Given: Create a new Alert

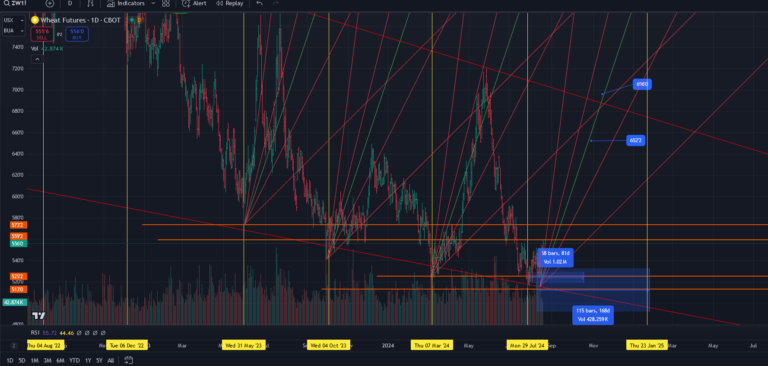Looking at the screenshot, I should tap(194, 3).
